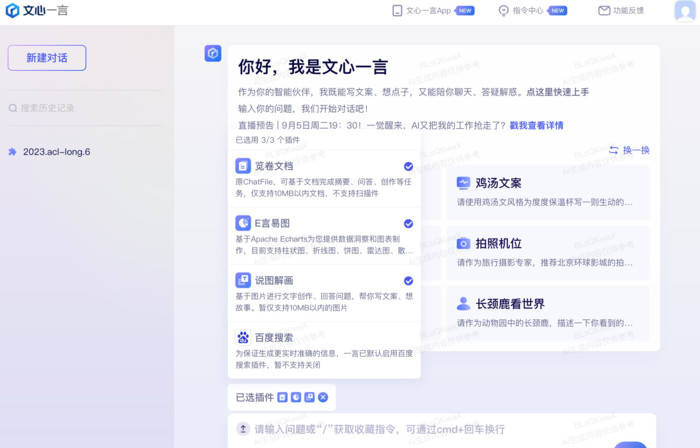Click the 搜索历史记录 search field

pyautogui.click(x=85, y=108)
